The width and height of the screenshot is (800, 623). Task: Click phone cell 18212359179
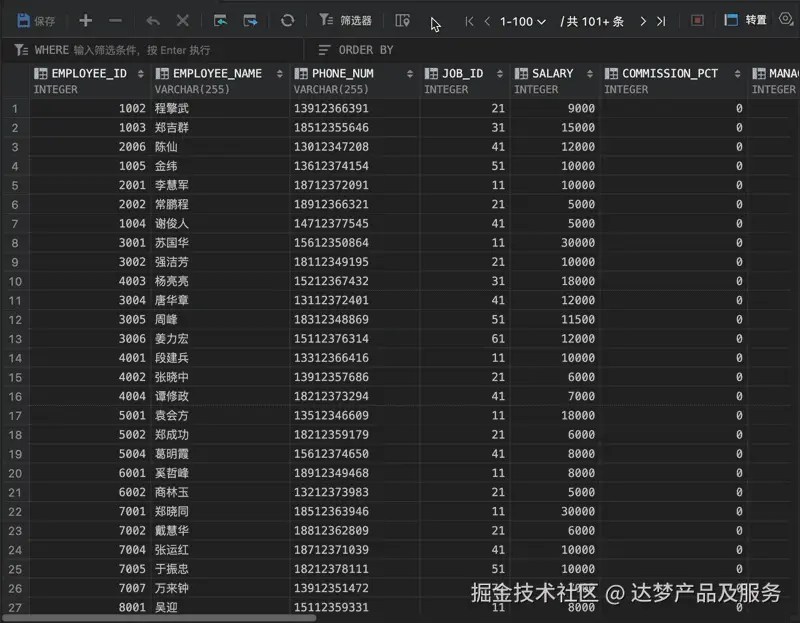pos(355,435)
